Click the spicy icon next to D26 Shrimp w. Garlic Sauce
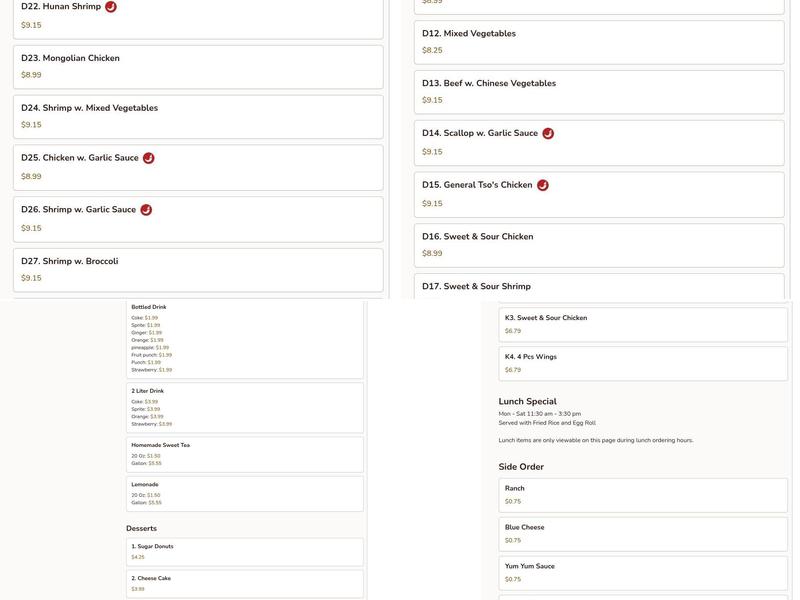The width and height of the screenshot is (800, 600). point(146,210)
